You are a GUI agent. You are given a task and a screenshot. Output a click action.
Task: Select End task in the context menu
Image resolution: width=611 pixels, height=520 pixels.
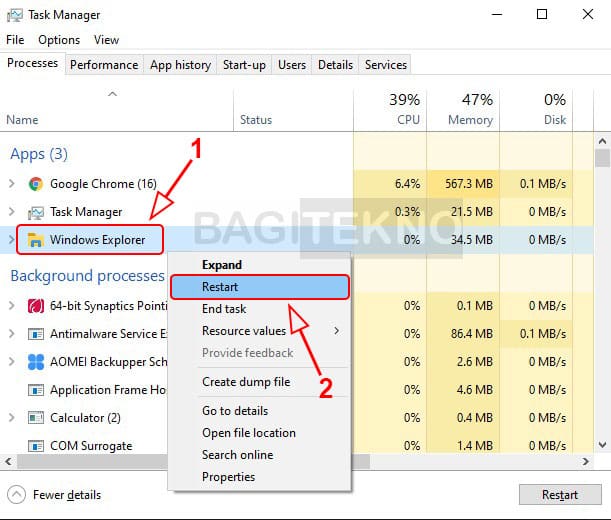click(224, 309)
